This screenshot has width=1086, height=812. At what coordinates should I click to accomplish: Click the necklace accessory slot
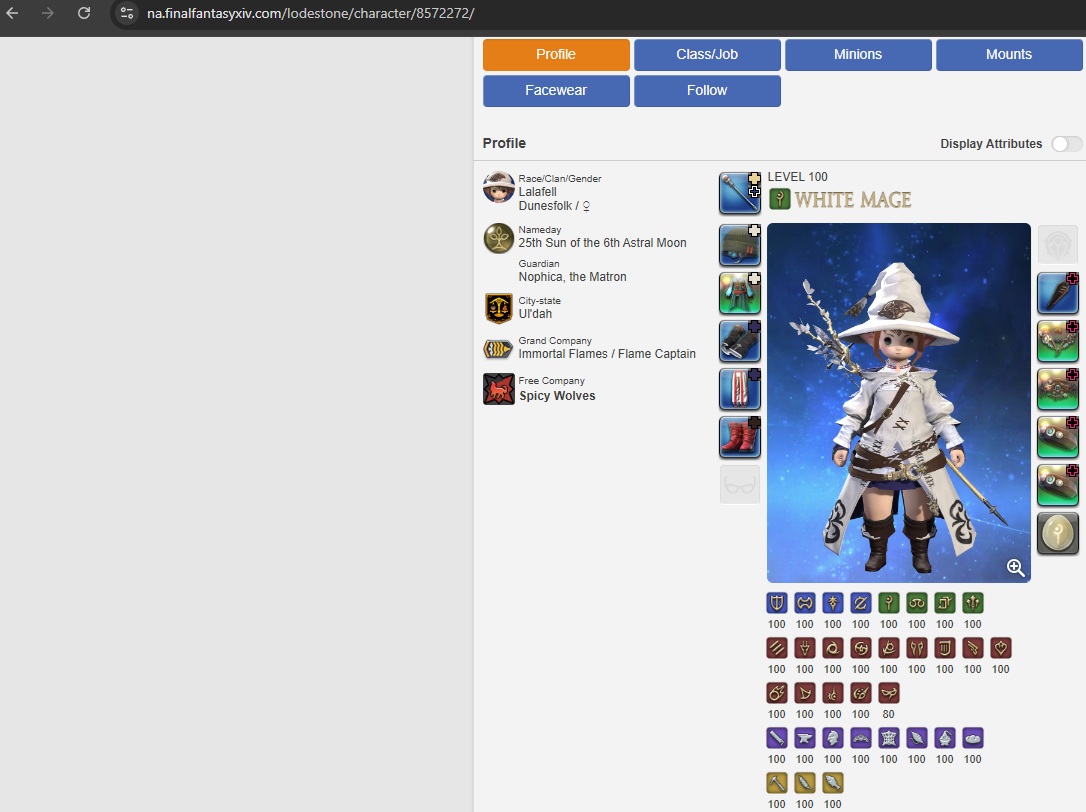[x=1058, y=342]
